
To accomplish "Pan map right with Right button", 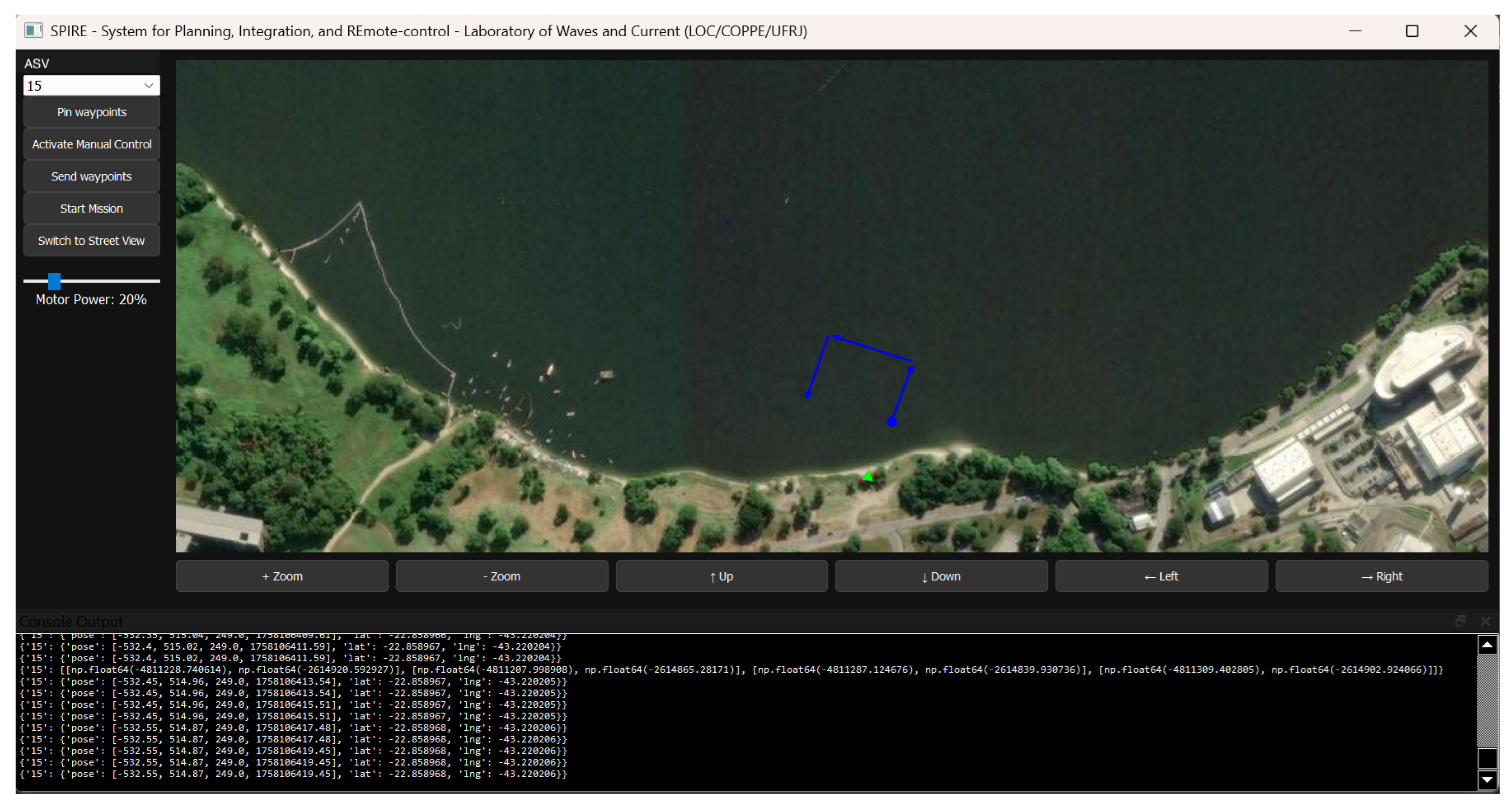I will point(1381,577).
